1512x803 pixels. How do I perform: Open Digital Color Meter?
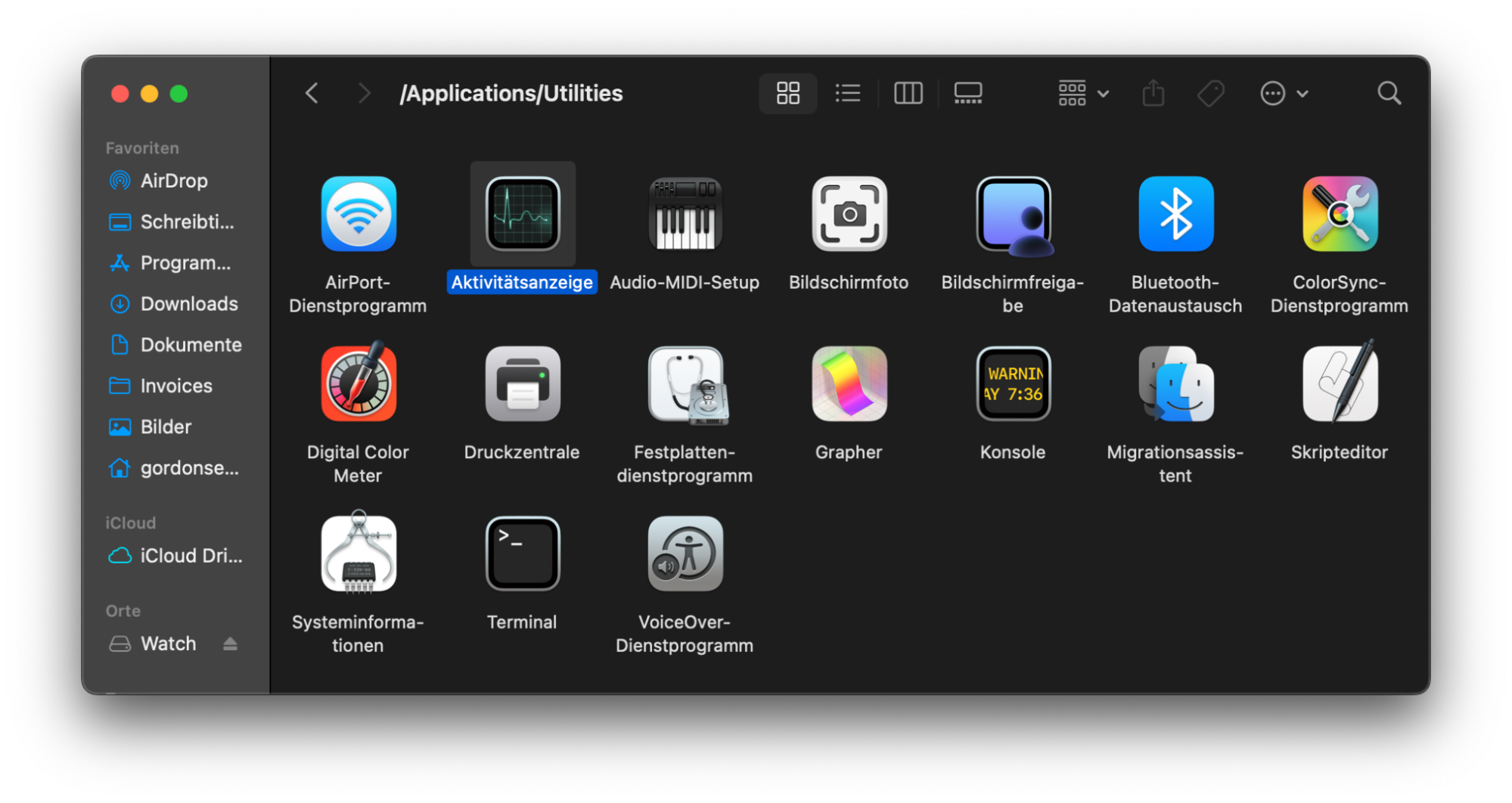click(358, 383)
